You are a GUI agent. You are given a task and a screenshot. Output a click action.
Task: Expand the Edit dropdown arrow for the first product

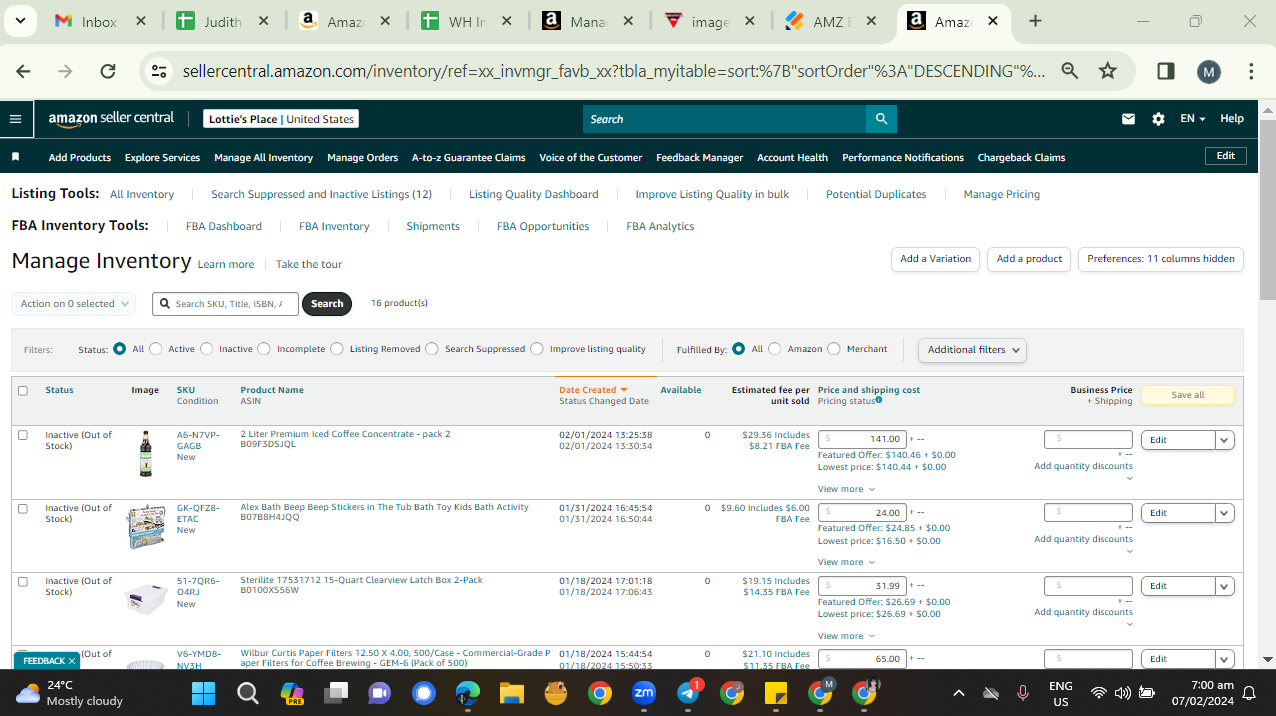[x=1225, y=440]
